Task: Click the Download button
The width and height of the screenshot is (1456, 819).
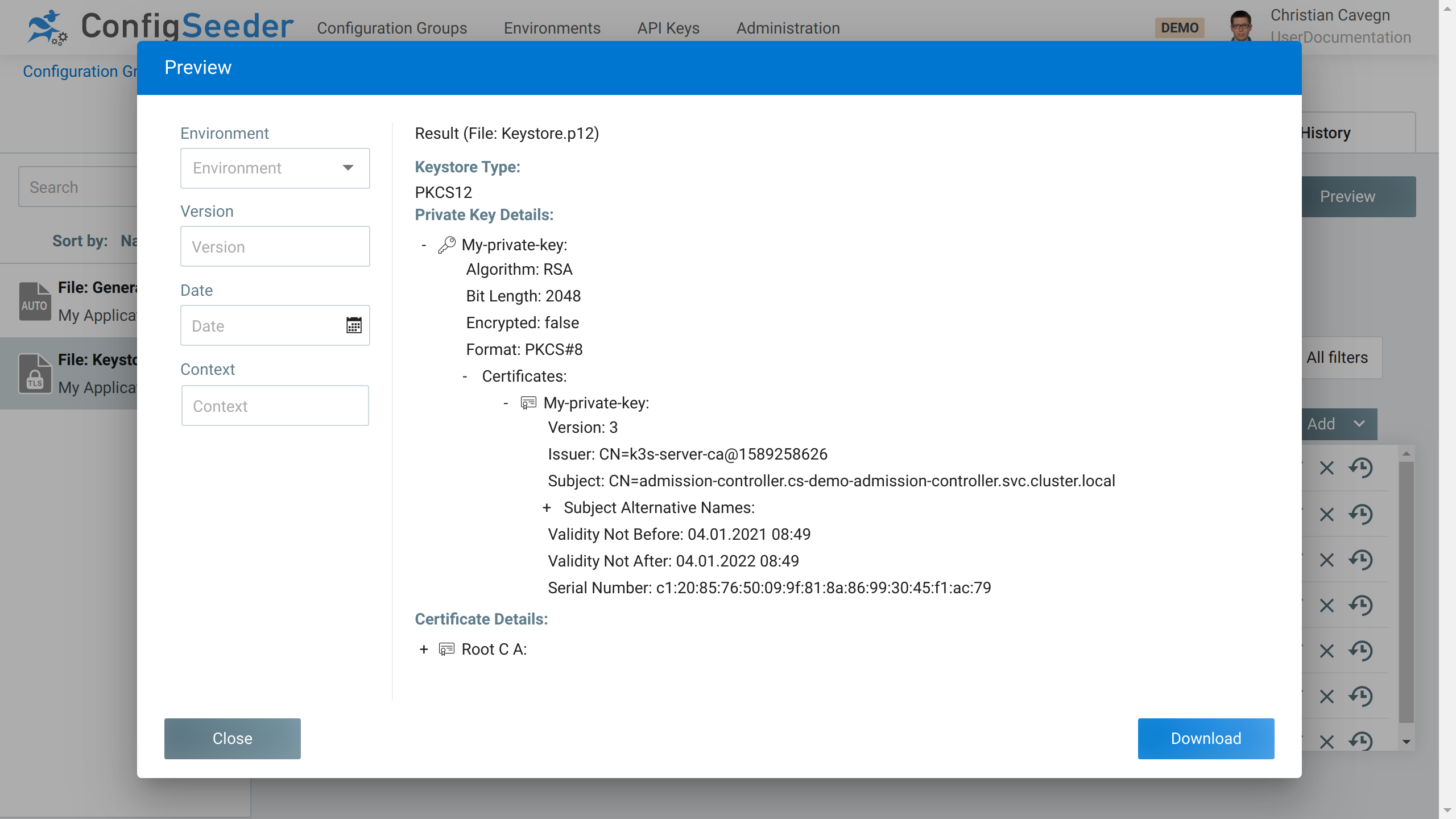Action: 1206,738
